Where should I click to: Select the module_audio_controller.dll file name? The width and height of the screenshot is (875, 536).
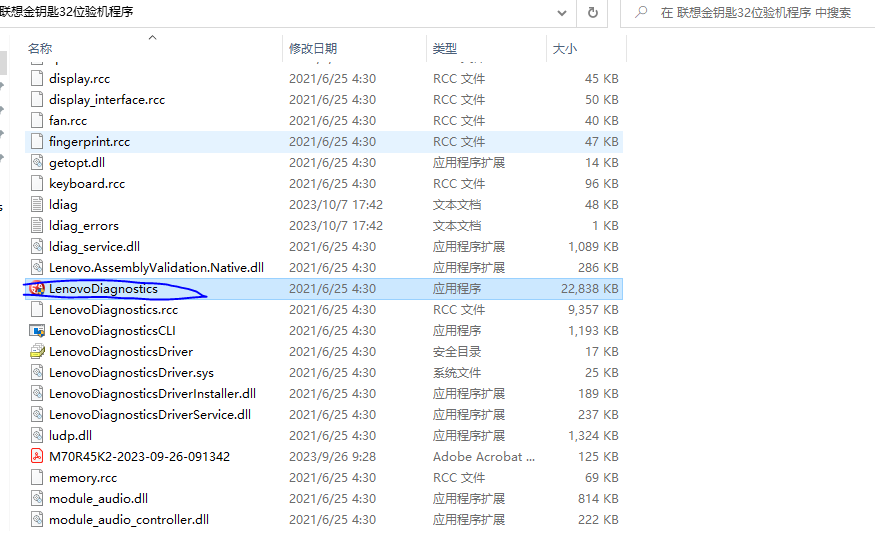tap(129, 520)
